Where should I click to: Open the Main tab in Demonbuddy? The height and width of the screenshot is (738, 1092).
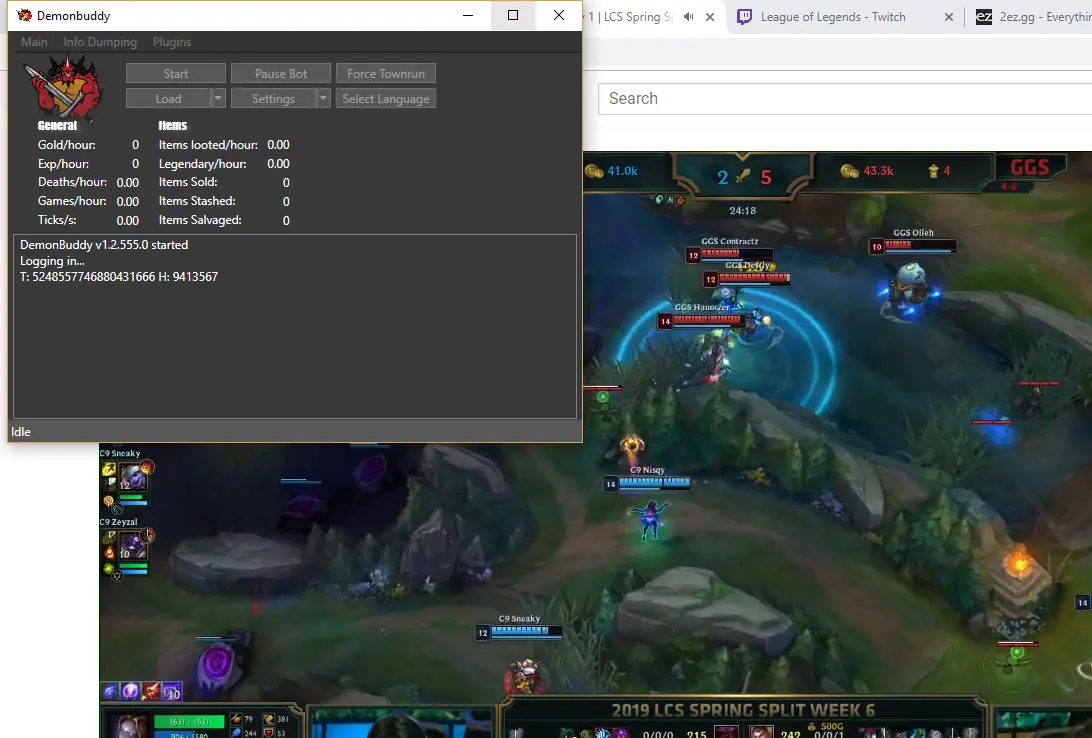click(34, 42)
